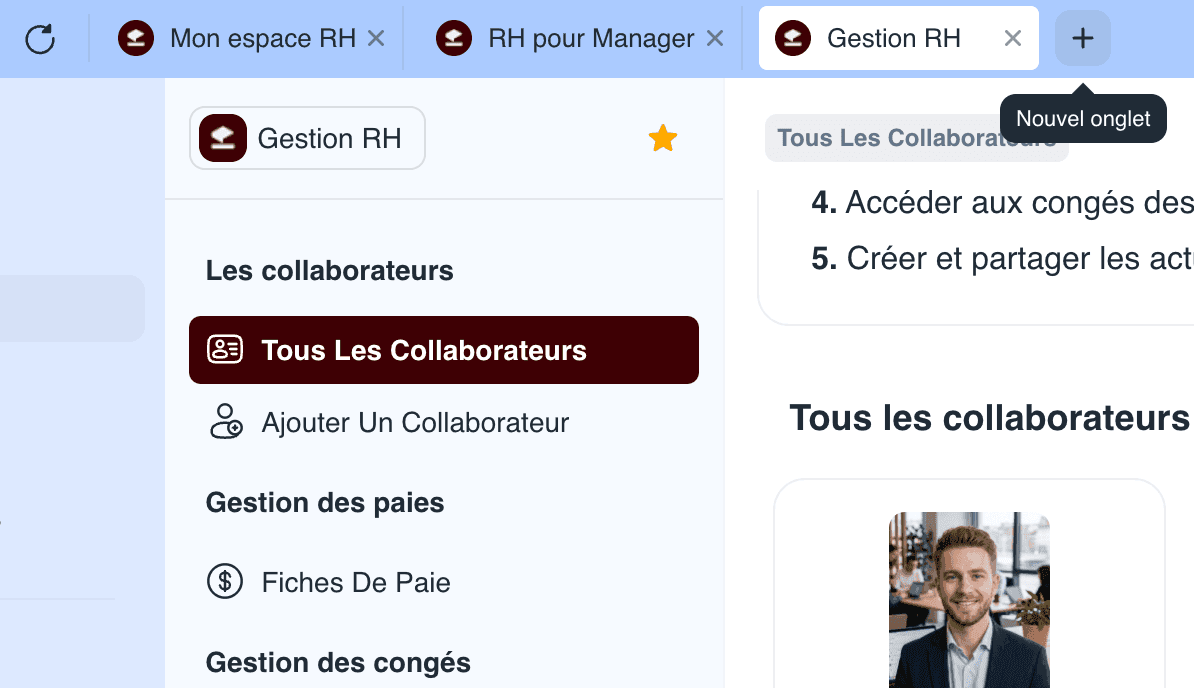The width and height of the screenshot is (1194, 688).
Task: Close the RH pour Manager tab
Action: point(714,38)
